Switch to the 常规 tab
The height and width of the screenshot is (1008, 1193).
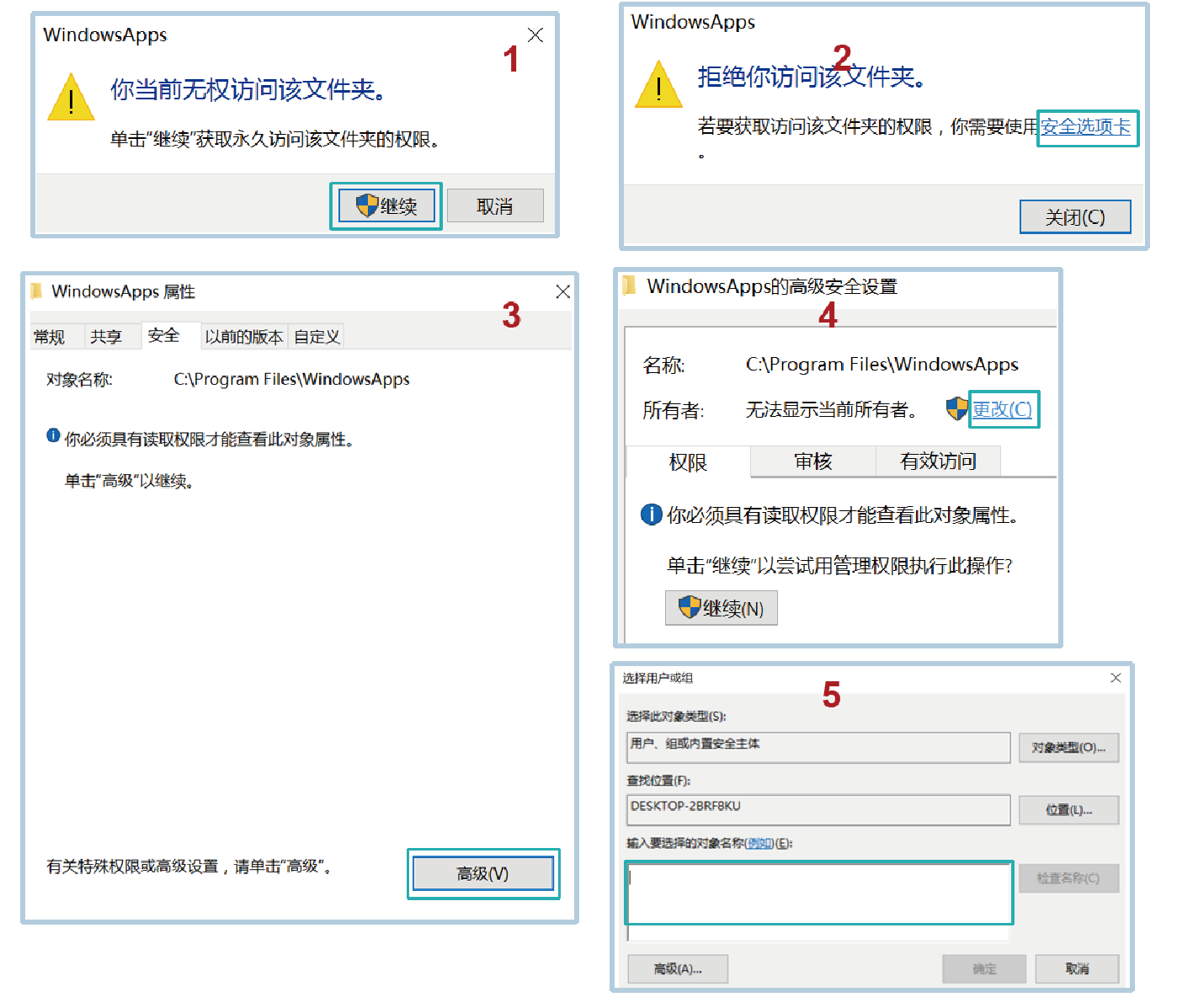click(x=50, y=337)
